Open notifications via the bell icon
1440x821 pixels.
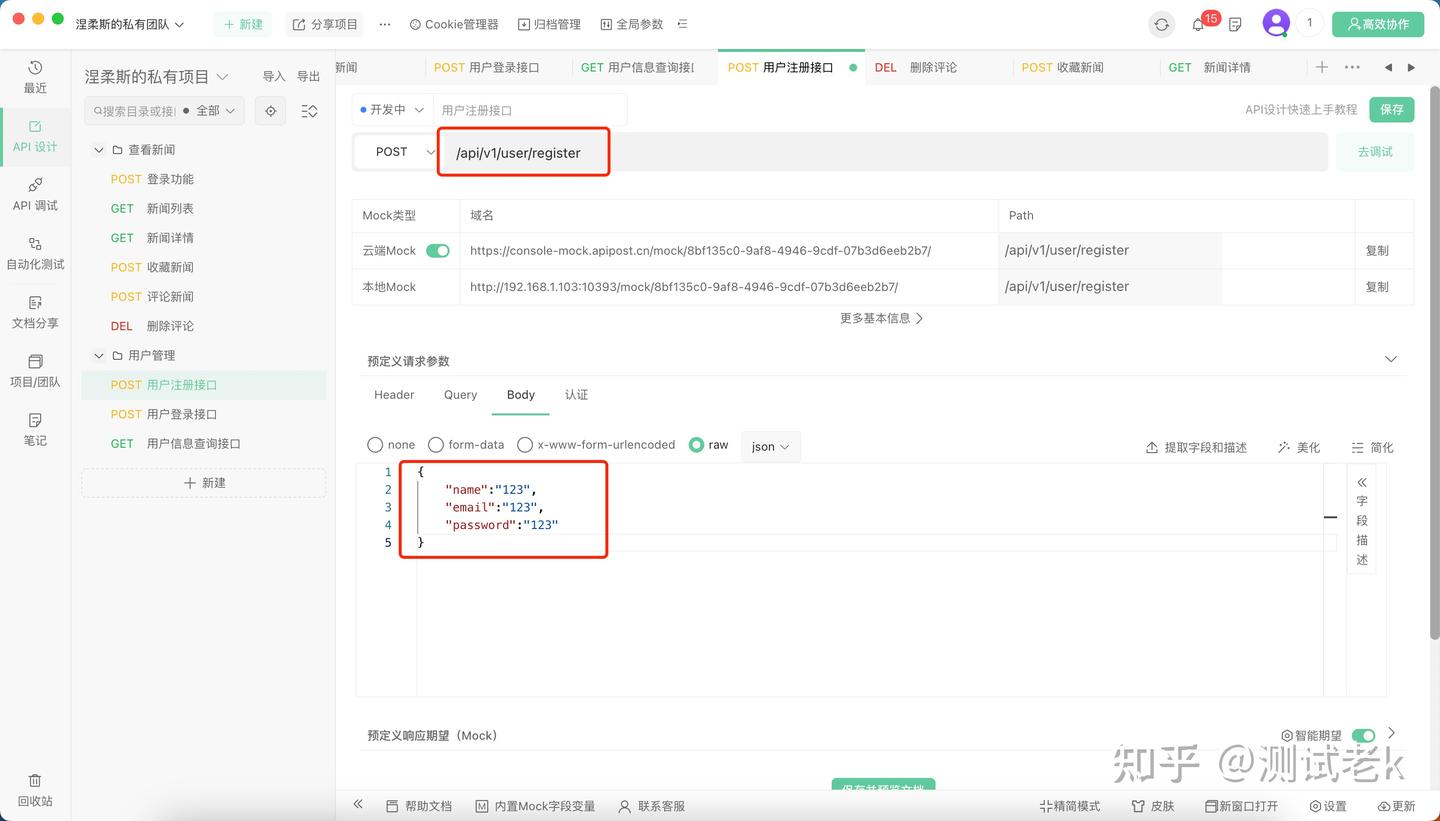pyautogui.click(x=1199, y=23)
